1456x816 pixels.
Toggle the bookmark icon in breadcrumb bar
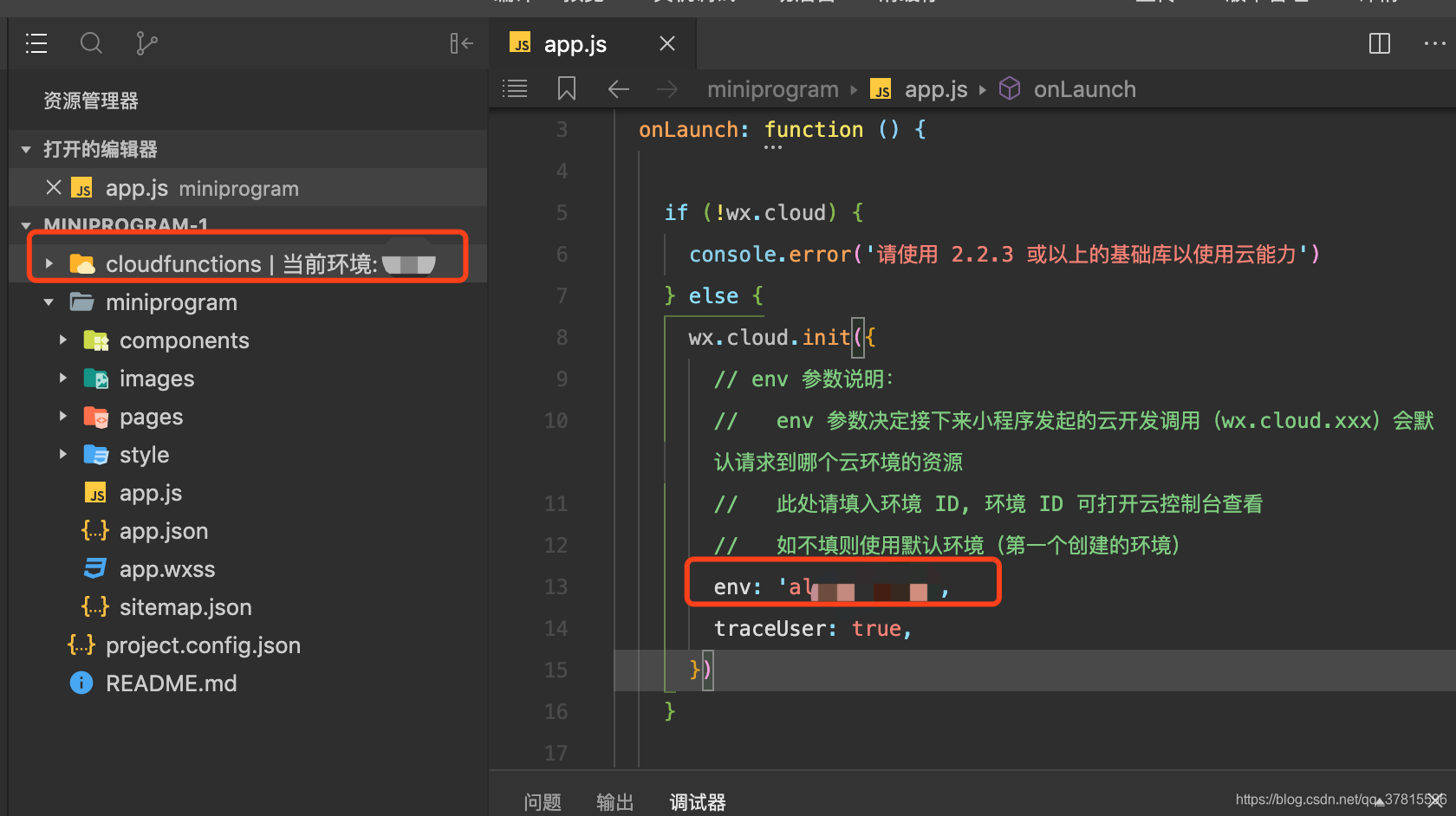567,89
